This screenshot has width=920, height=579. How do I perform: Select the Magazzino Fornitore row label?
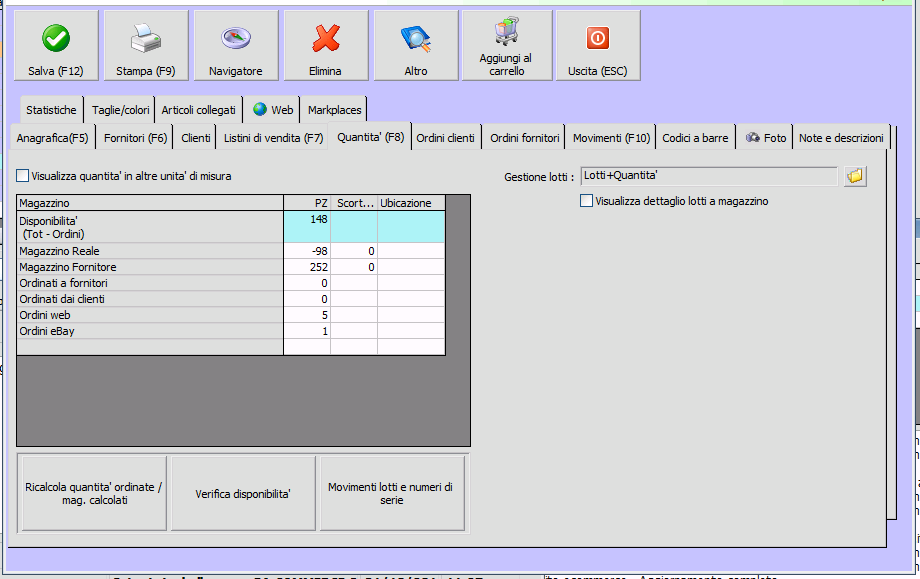pyautogui.click(x=150, y=267)
